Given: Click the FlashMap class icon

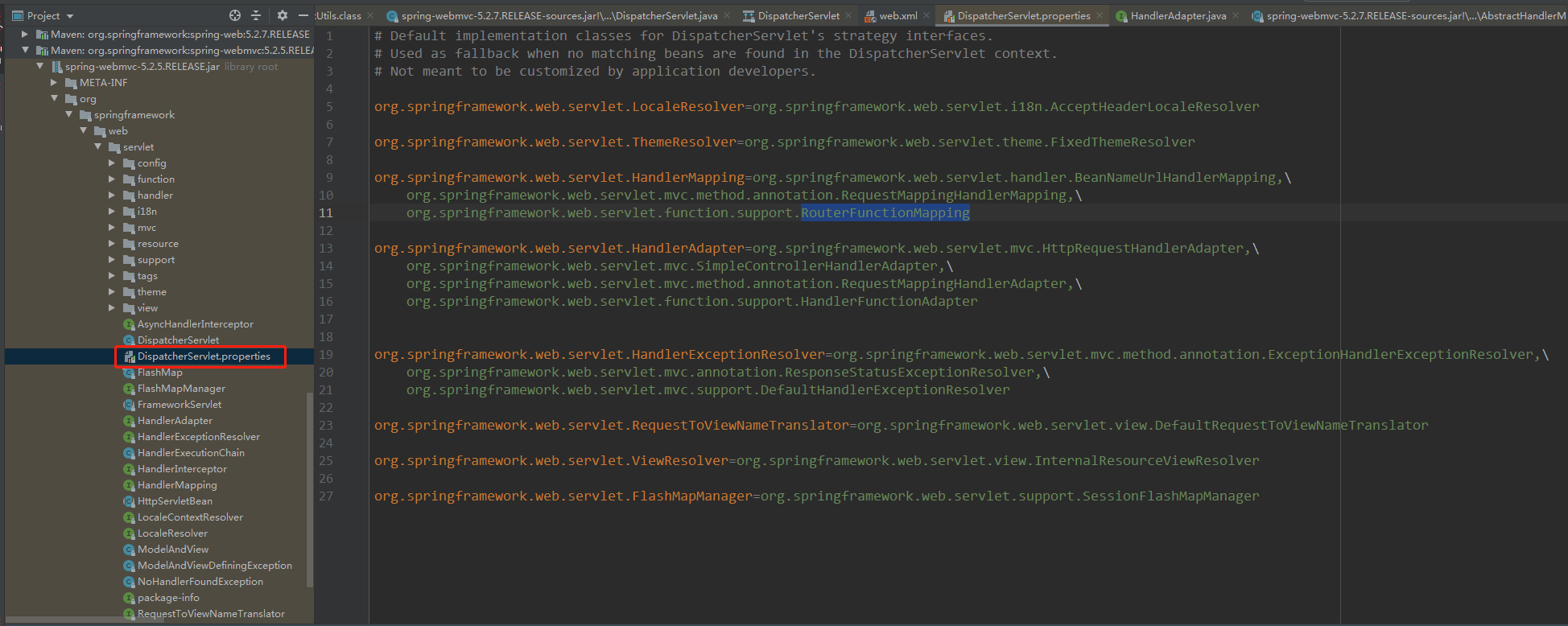Looking at the screenshot, I should click(x=129, y=372).
